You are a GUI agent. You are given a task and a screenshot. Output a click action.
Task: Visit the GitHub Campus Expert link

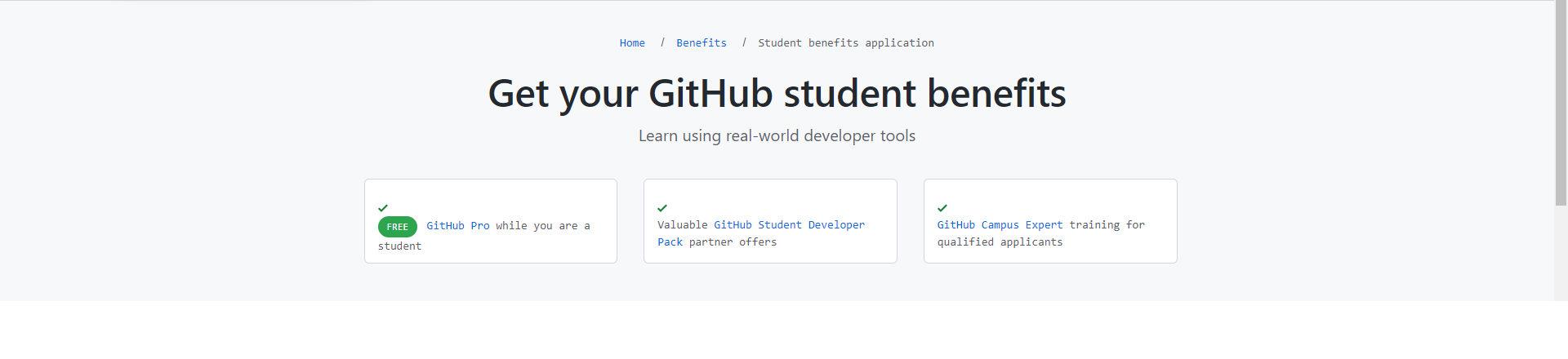coord(1000,225)
